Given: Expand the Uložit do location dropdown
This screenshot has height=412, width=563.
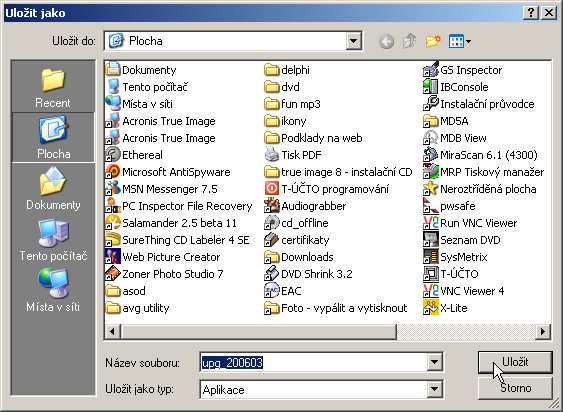Looking at the screenshot, I should point(353,41).
